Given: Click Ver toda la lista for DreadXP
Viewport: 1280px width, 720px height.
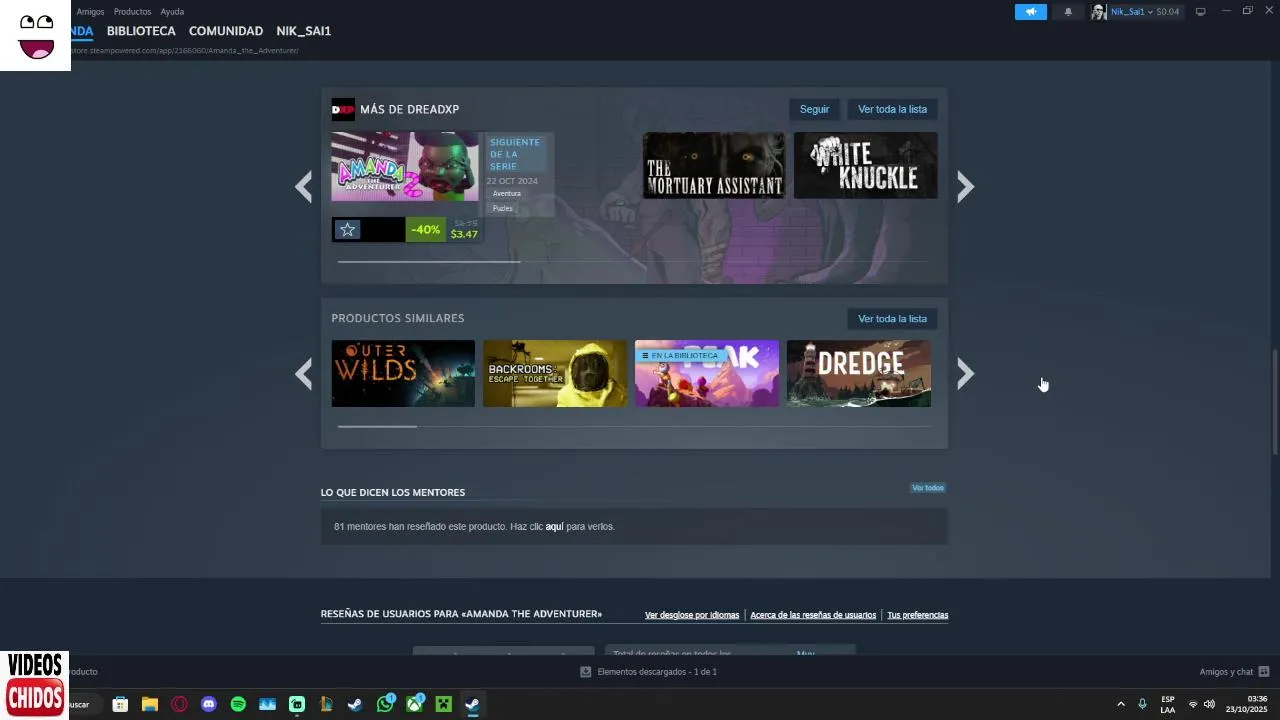Looking at the screenshot, I should [892, 109].
